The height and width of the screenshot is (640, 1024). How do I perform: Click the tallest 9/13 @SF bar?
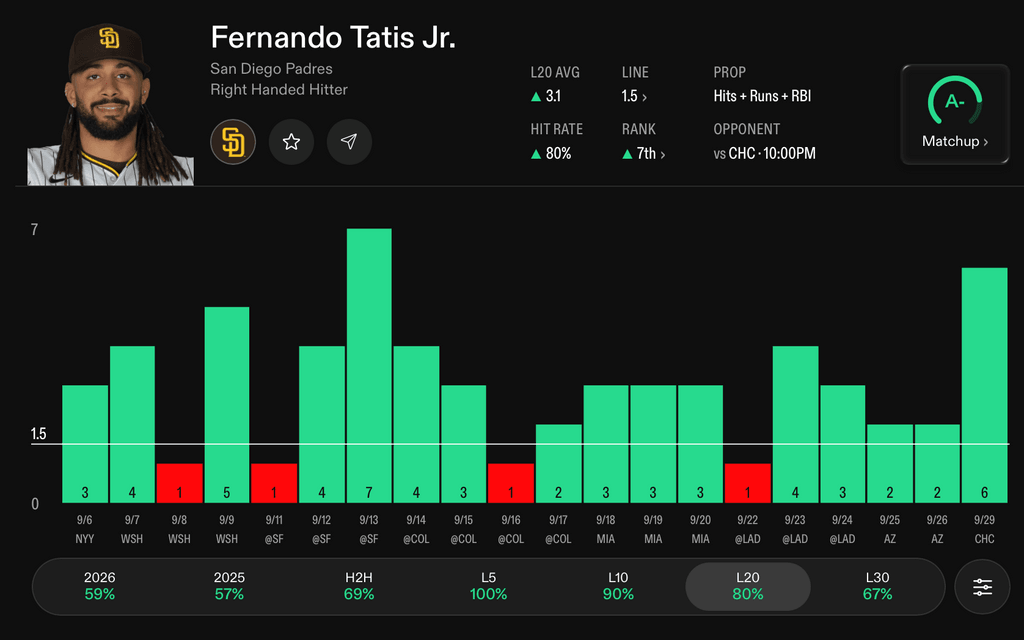(369, 366)
